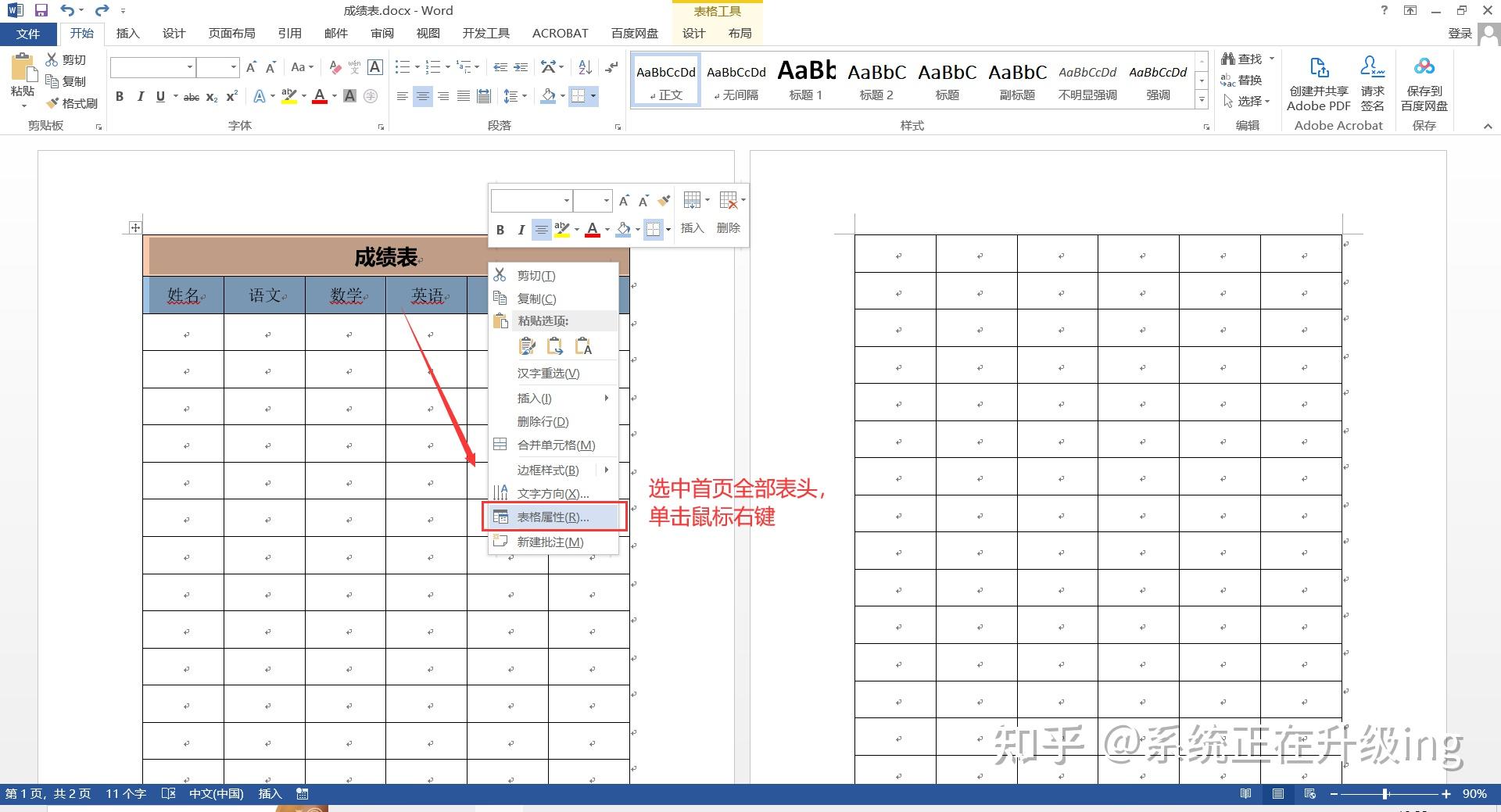Open the line spacing dropdown

coord(514,96)
